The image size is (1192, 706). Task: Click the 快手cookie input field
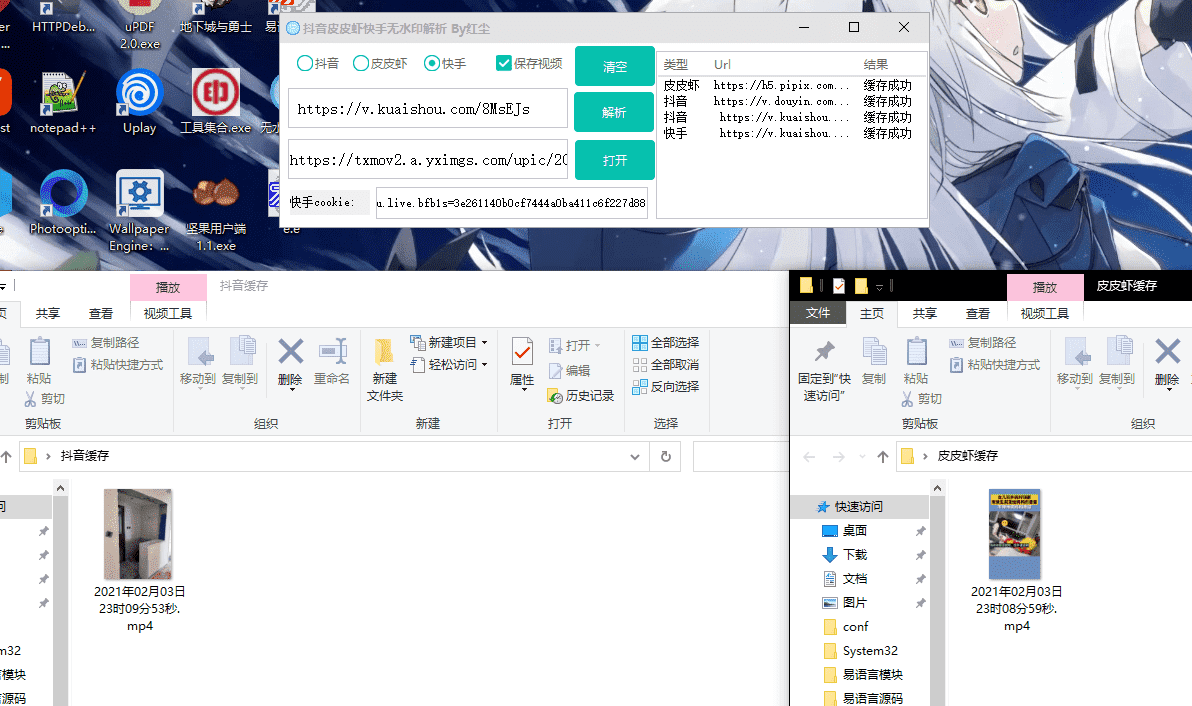tap(511, 203)
